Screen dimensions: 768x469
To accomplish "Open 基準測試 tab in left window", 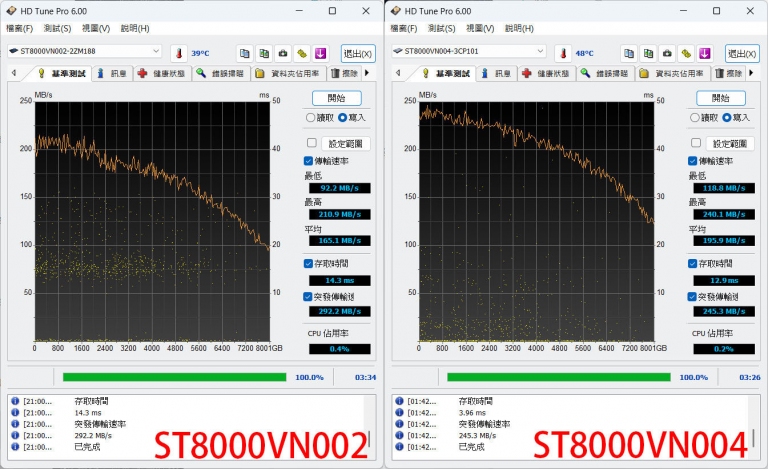I will (62, 73).
